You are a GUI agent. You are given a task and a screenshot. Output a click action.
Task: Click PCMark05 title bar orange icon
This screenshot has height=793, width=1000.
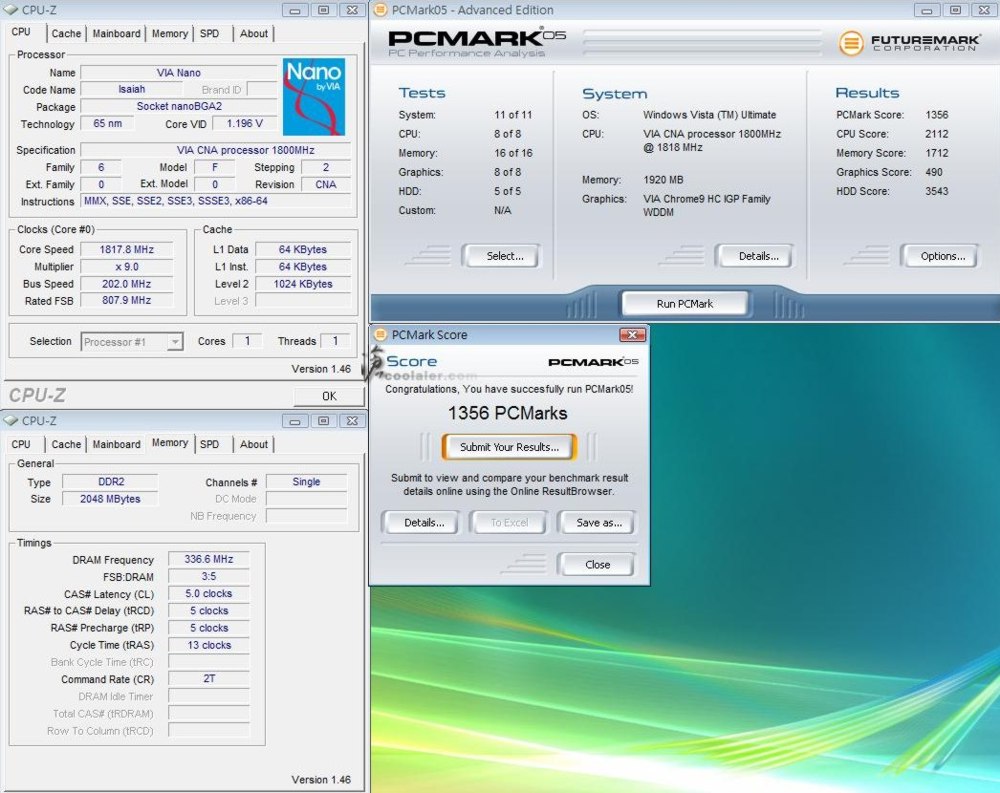tap(380, 10)
